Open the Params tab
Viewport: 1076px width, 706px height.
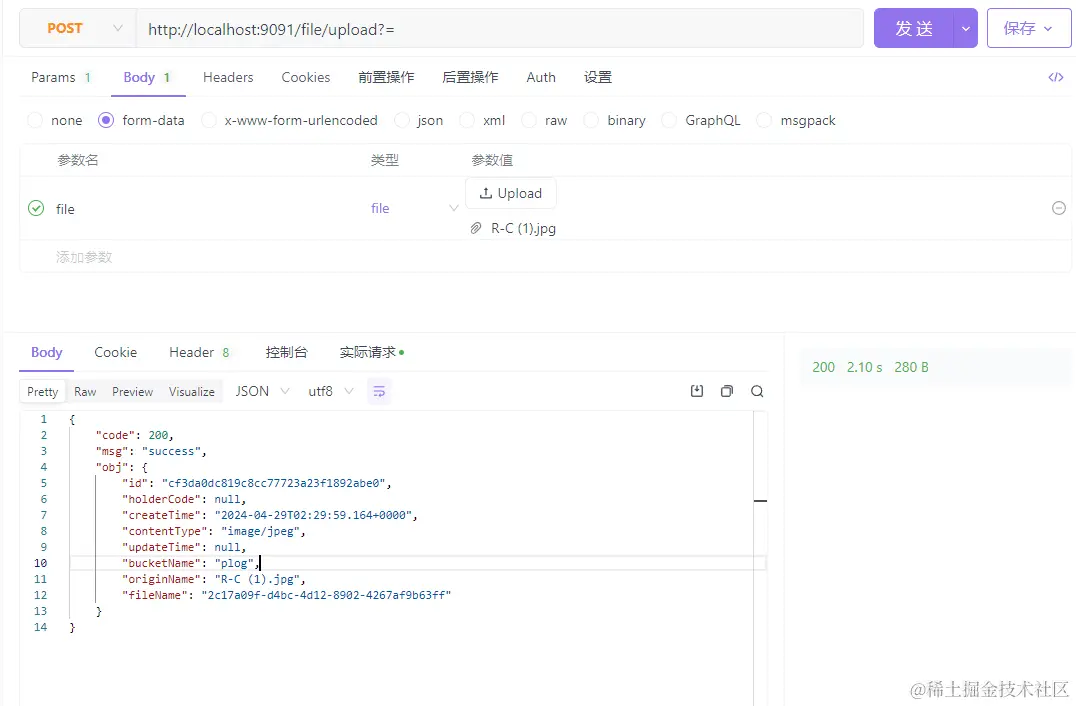pyautogui.click(x=60, y=77)
